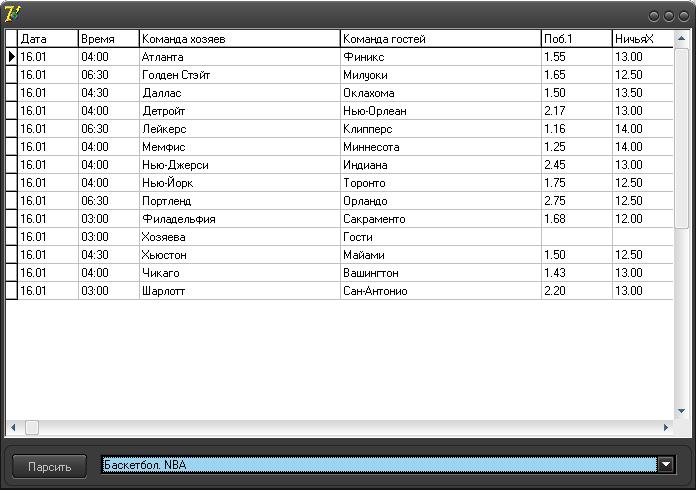The width and height of the screenshot is (696, 490).
Task: Click the Поб.1 column header
Action: 576,39
